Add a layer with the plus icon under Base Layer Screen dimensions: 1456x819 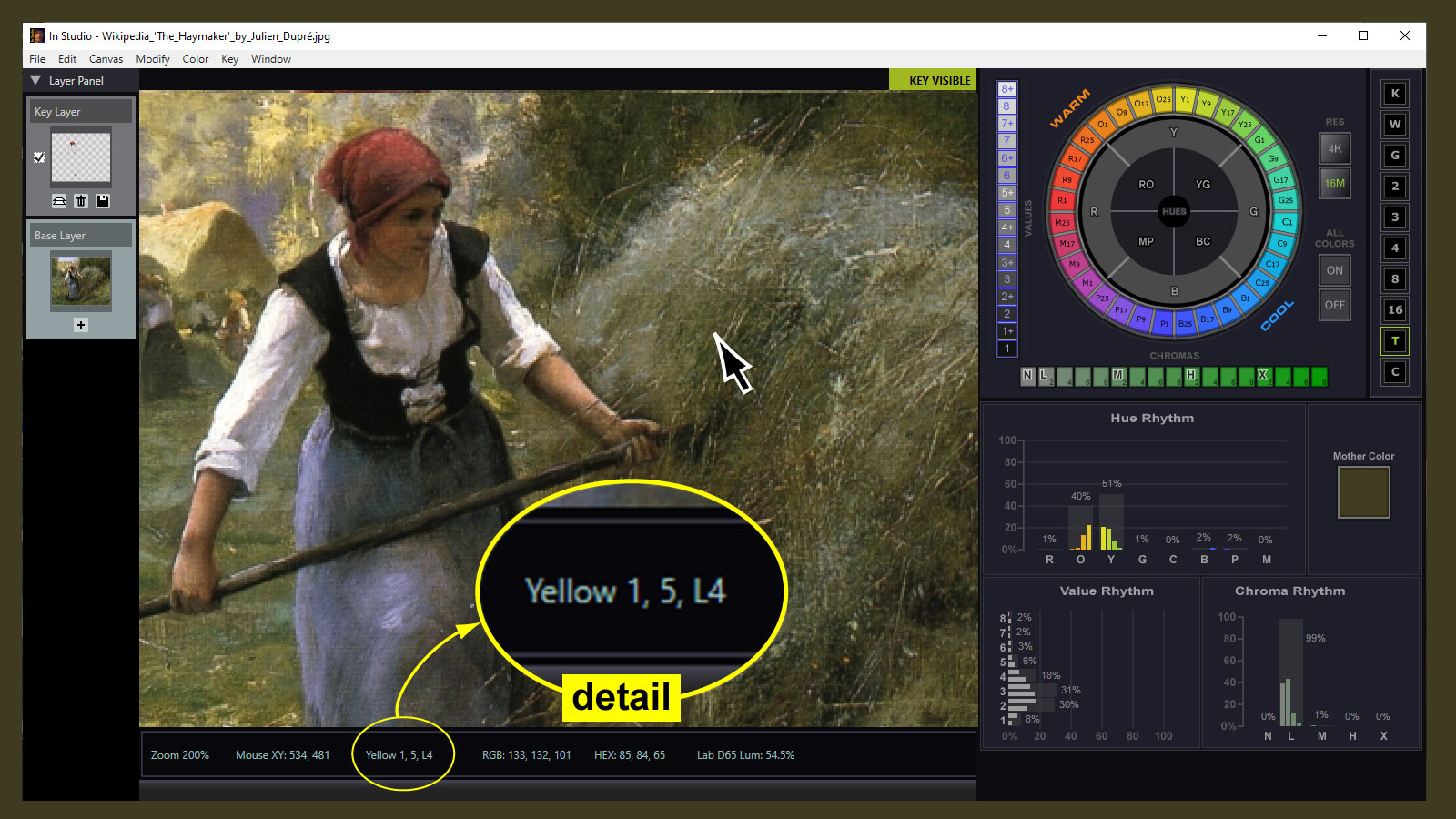click(81, 325)
